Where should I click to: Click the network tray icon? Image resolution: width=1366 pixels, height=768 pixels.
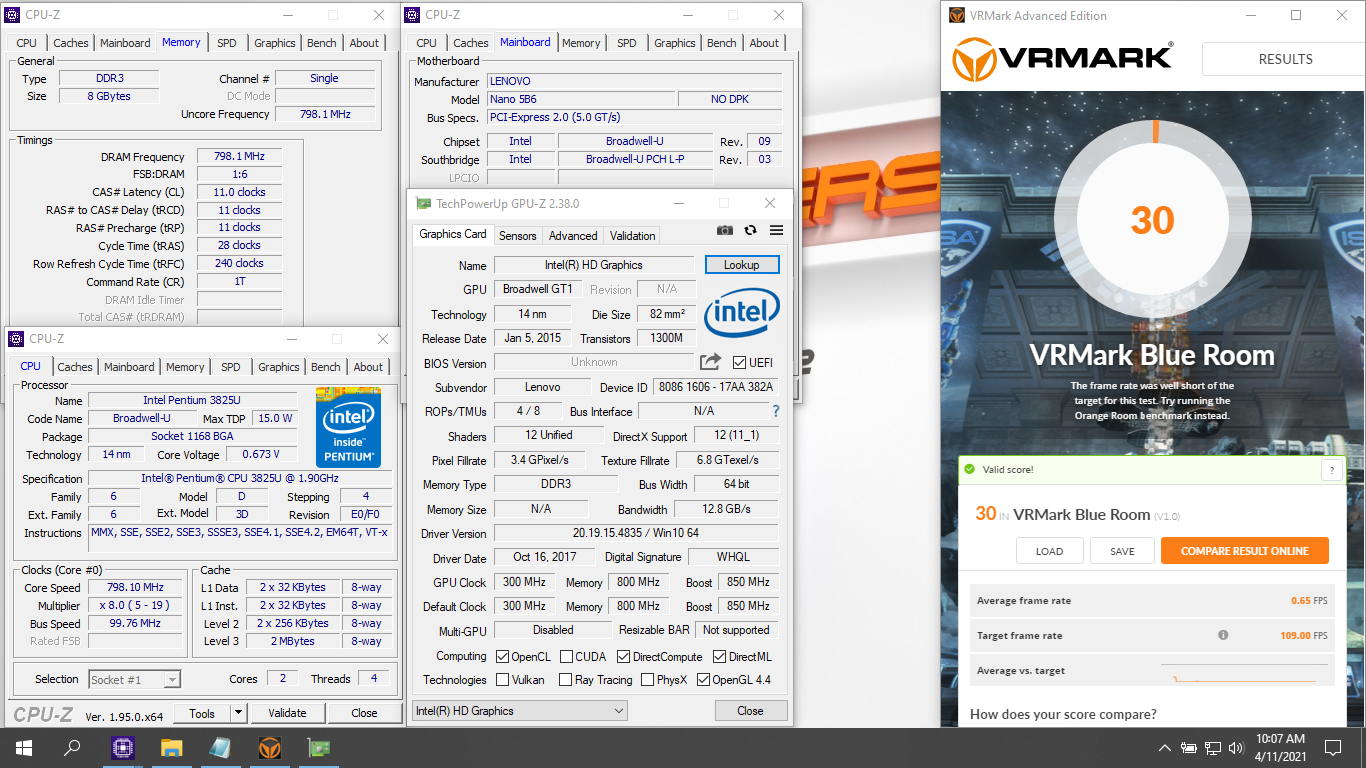(1213, 748)
